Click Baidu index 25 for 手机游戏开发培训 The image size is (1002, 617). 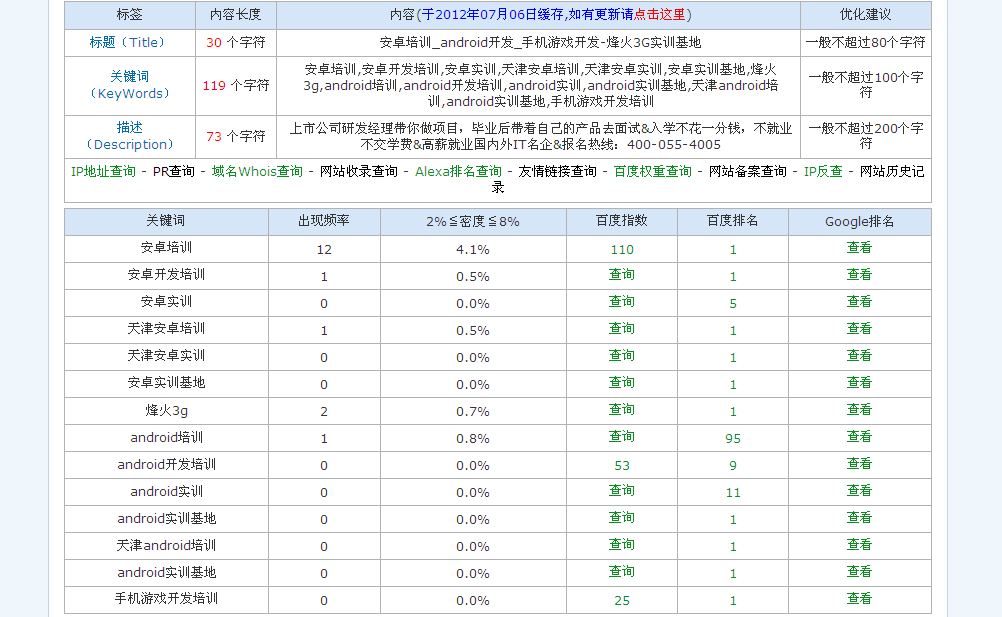622,600
